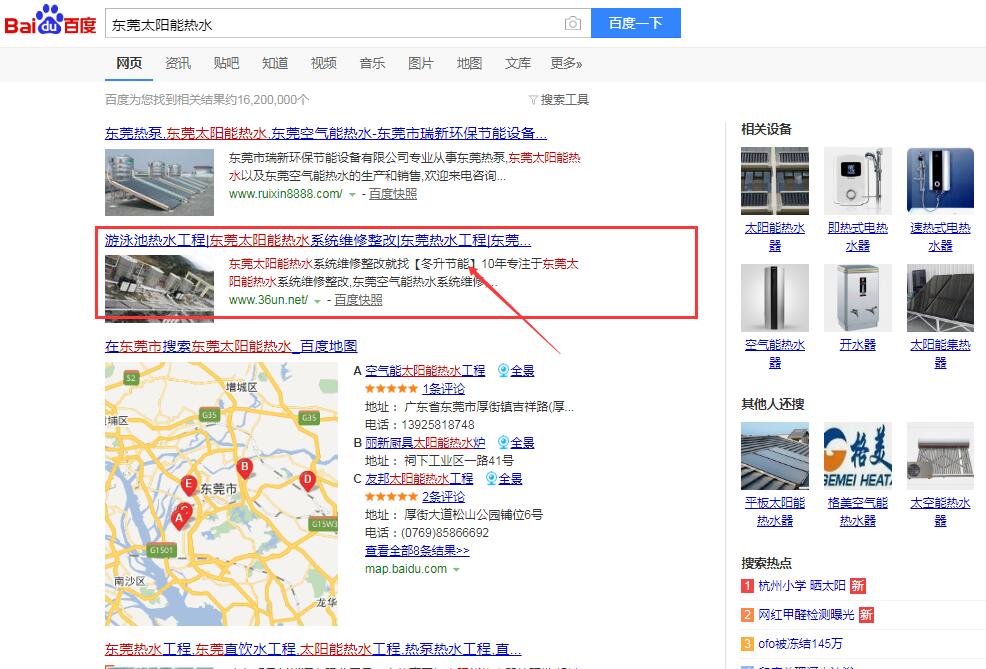
Task: Open the 更多 more categories menu
Action: point(566,63)
